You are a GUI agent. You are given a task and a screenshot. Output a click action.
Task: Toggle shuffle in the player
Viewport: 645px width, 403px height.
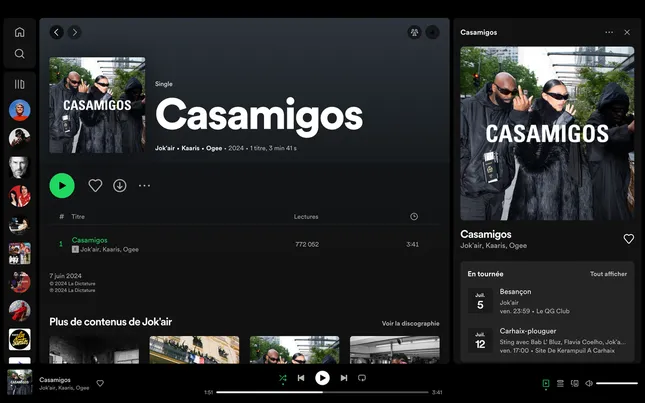[x=283, y=378]
